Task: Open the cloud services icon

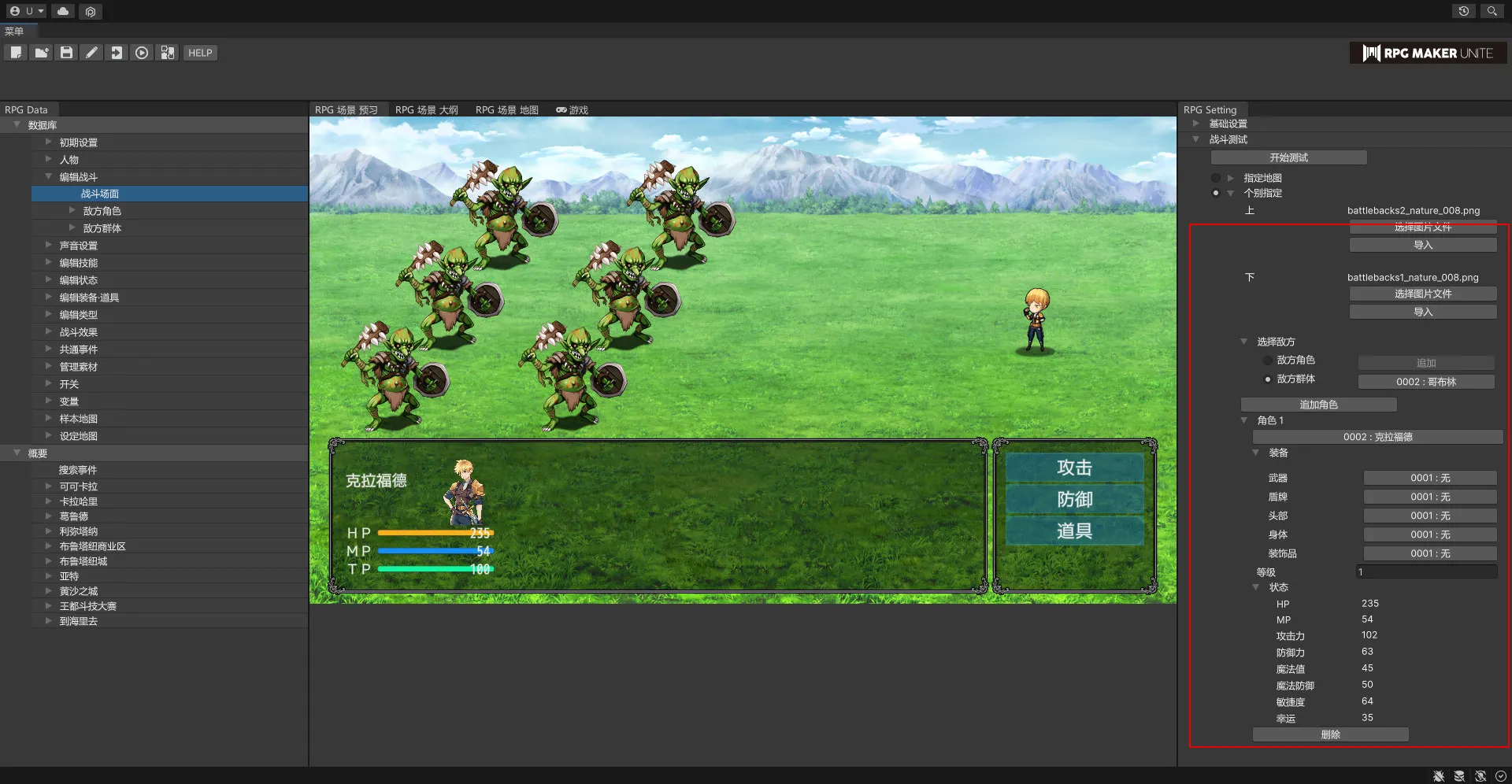Action: coord(63,11)
